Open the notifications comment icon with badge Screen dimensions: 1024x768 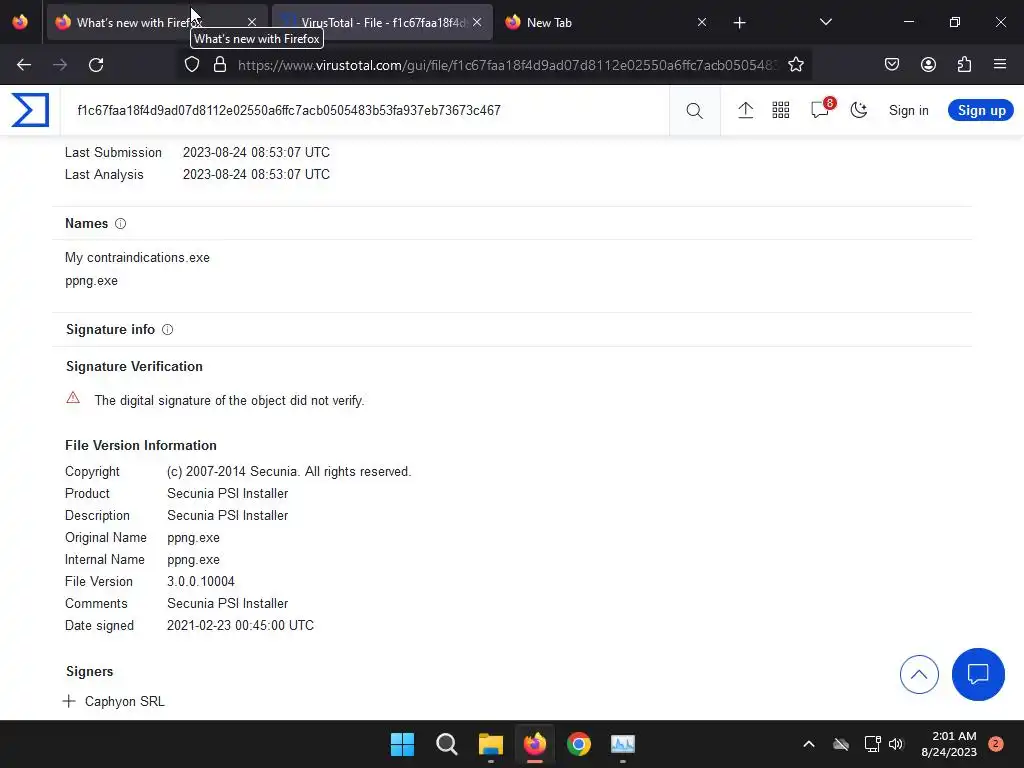(821, 109)
